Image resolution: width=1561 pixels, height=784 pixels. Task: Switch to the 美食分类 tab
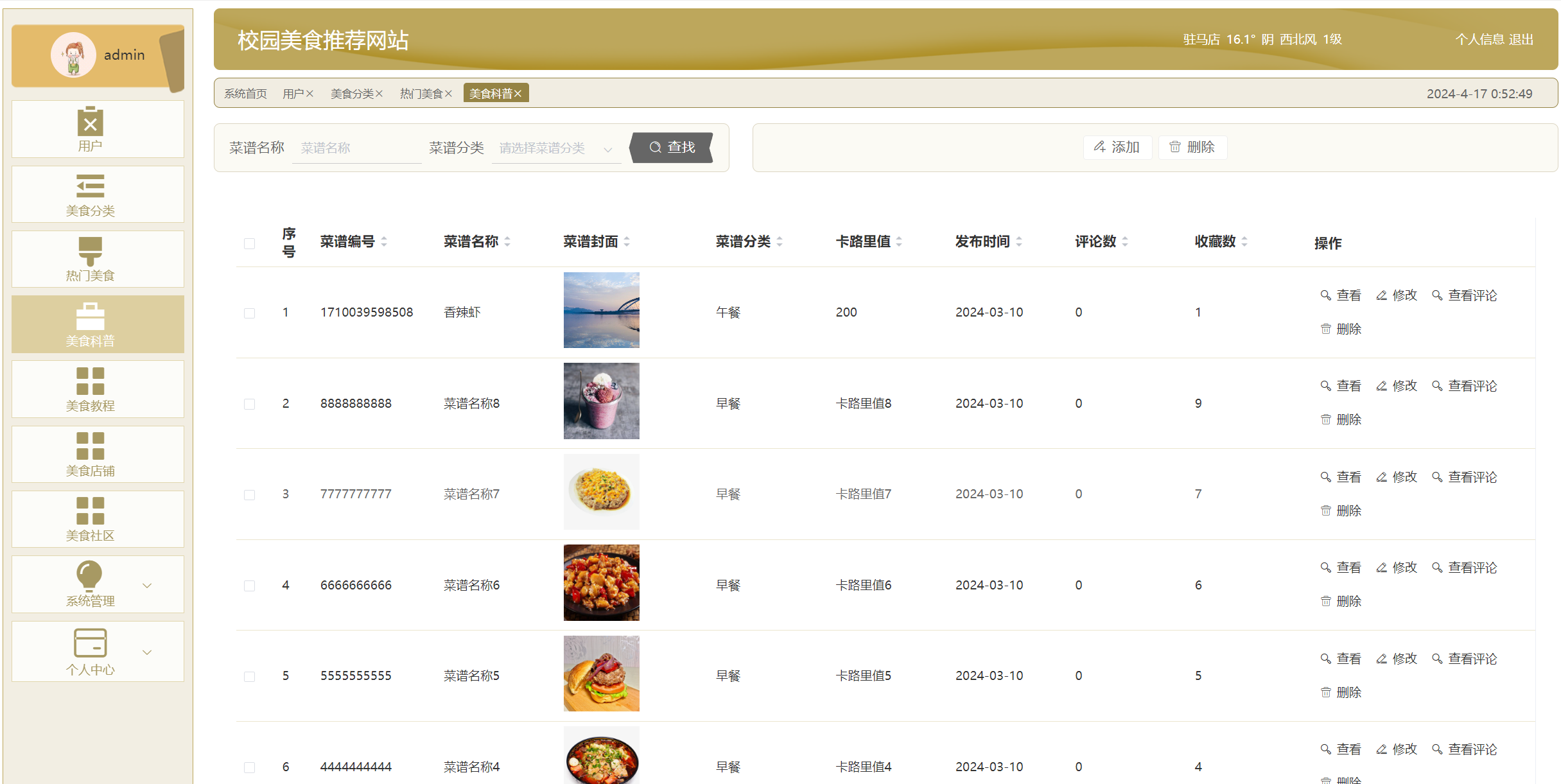[352, 94]
